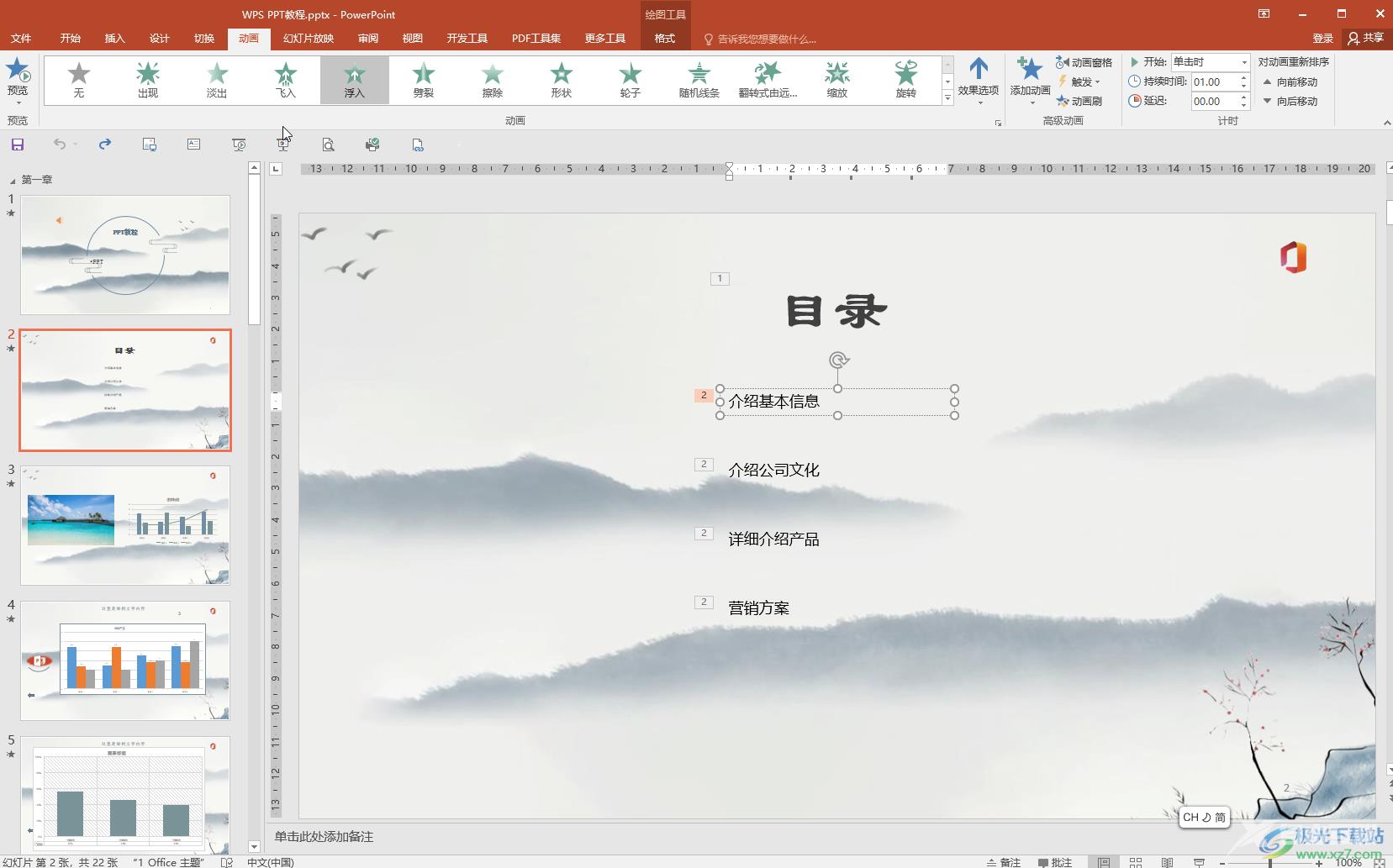Viewport: 1393px width, 868px height.
Task: Click the slideshow from beginning icon
Action: point(240,145)
